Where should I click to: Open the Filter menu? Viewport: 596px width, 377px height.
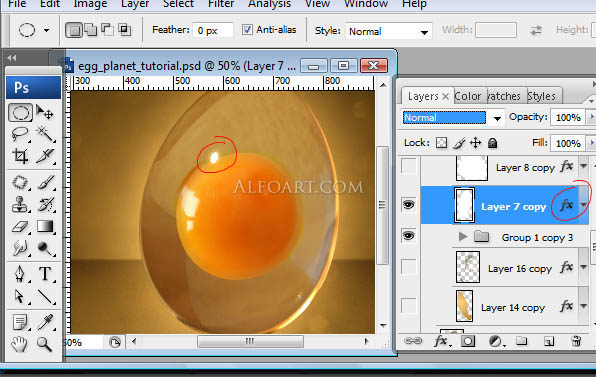[x=221, y=4]
